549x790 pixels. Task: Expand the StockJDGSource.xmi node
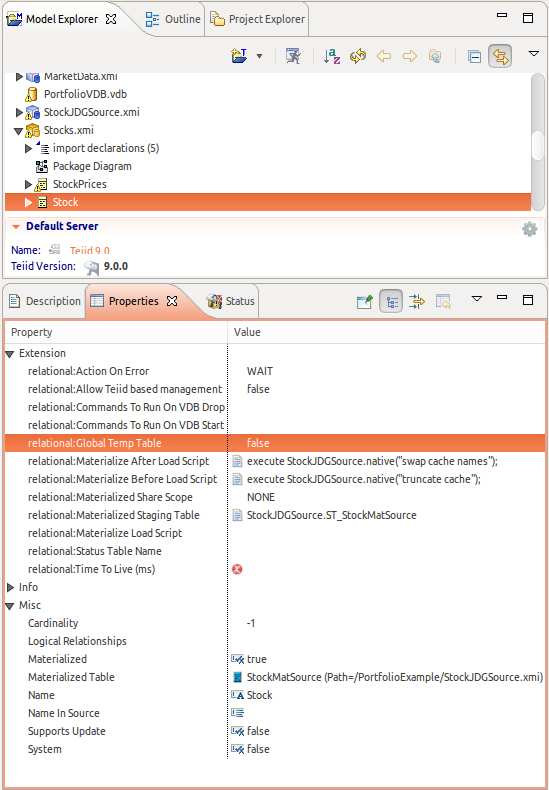(19, 112)
